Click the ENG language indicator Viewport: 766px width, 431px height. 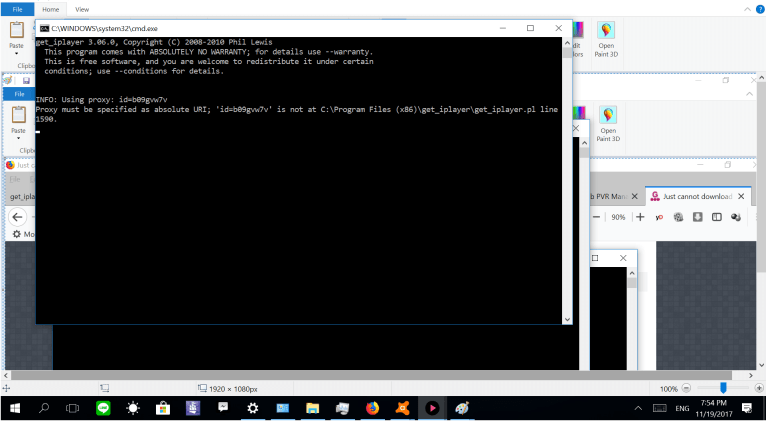[681, 409]
